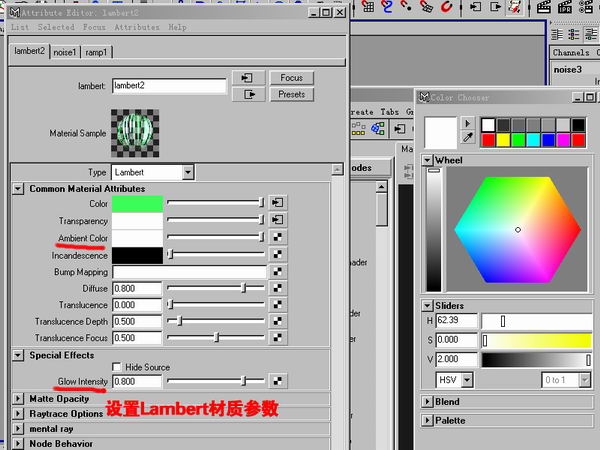Click the clapperboard render icon in the top toolbar

pos(543,7)
